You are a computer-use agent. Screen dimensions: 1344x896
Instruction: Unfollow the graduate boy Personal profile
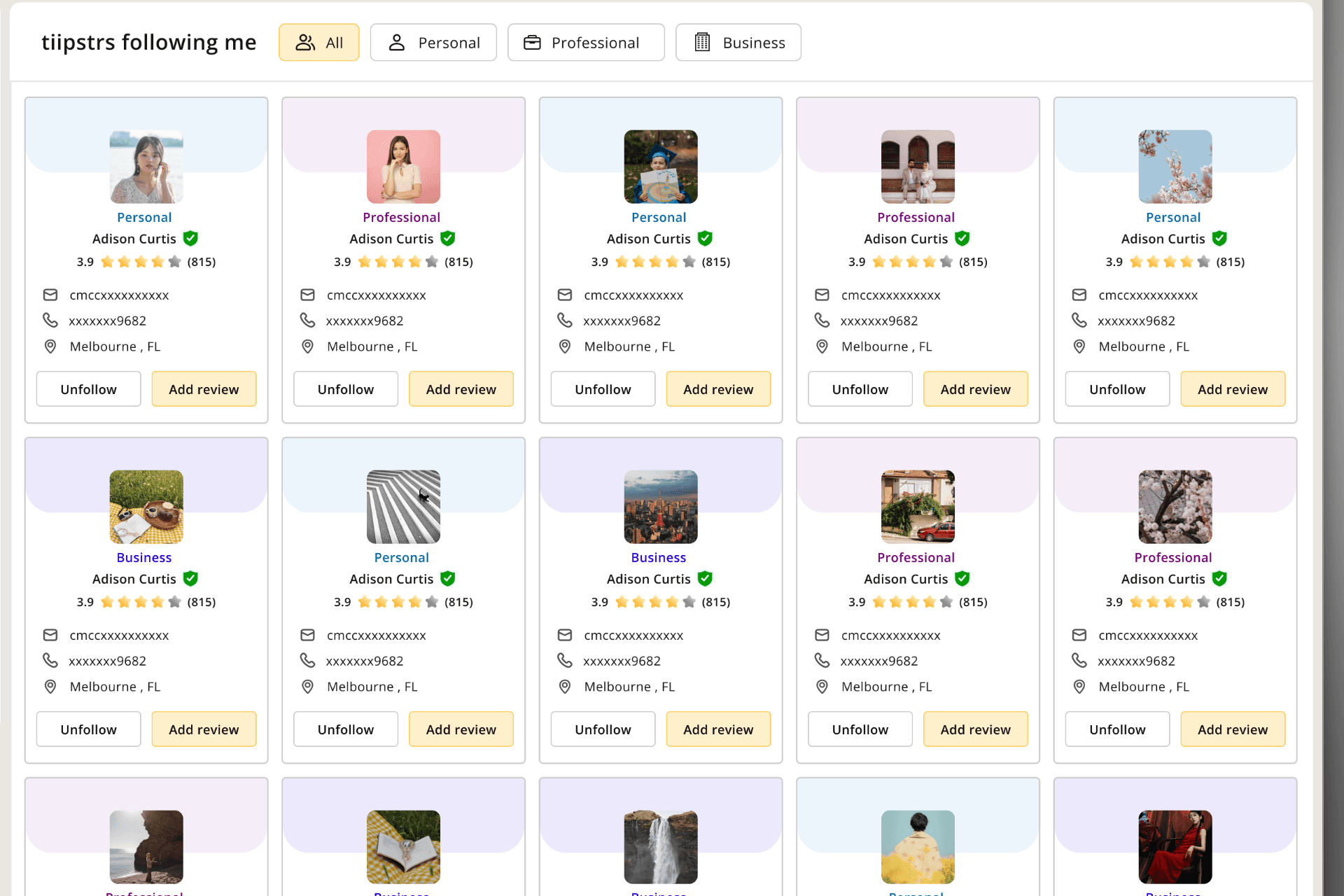pyautogui.click(x=603, y=389)
